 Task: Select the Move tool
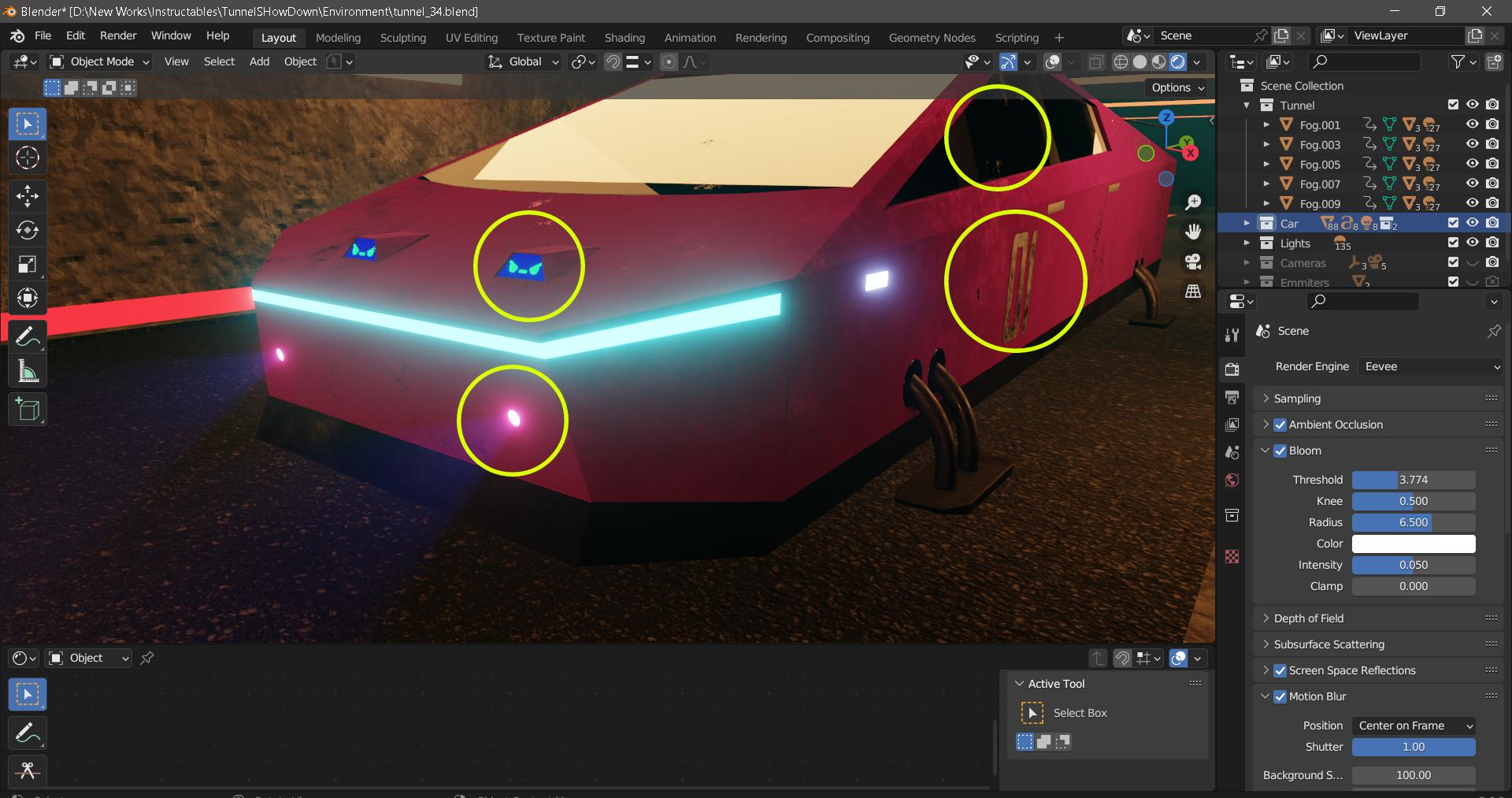(x=28, y=196)
